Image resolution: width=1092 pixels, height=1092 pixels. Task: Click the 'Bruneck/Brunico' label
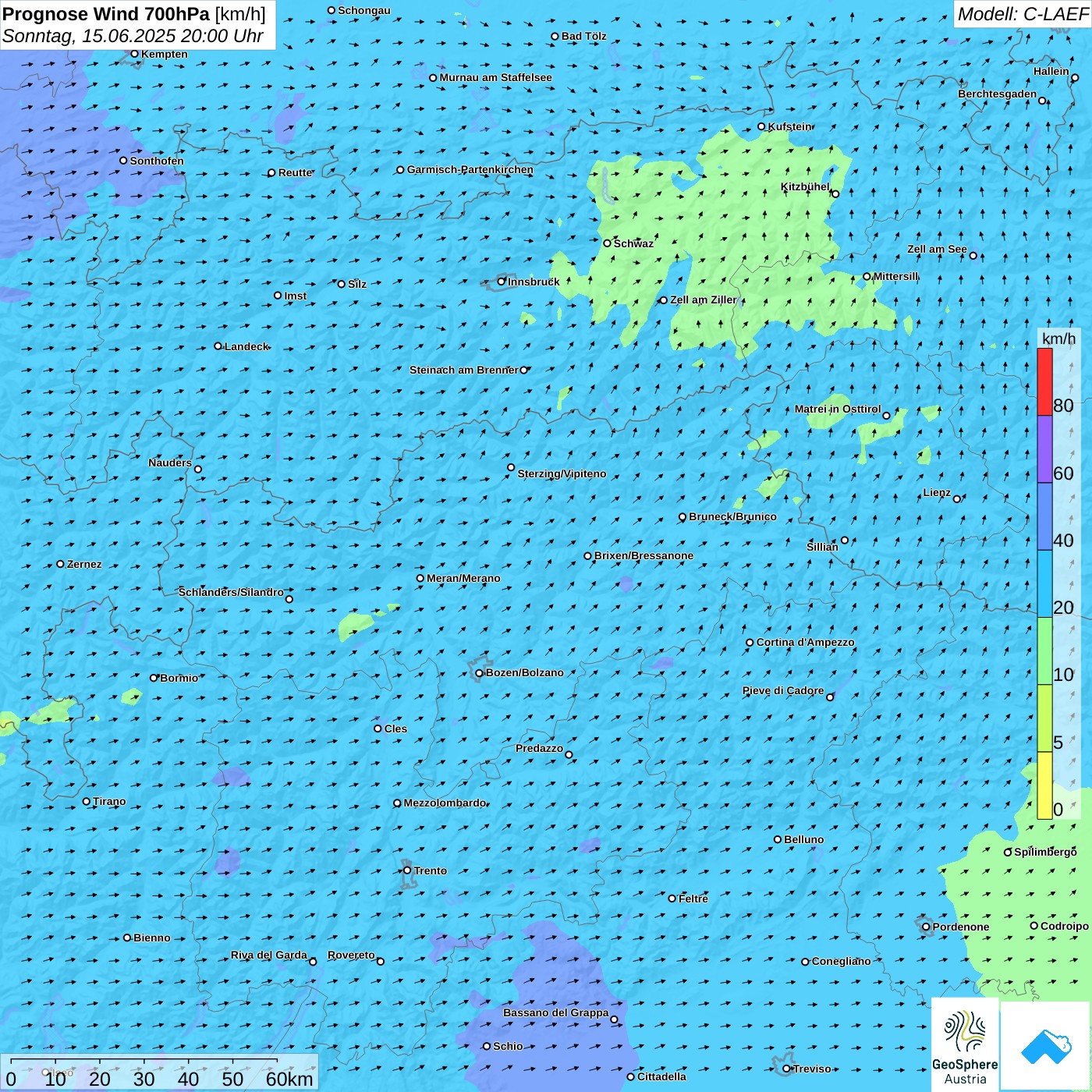pyautogui.click(x=732, y=516)
